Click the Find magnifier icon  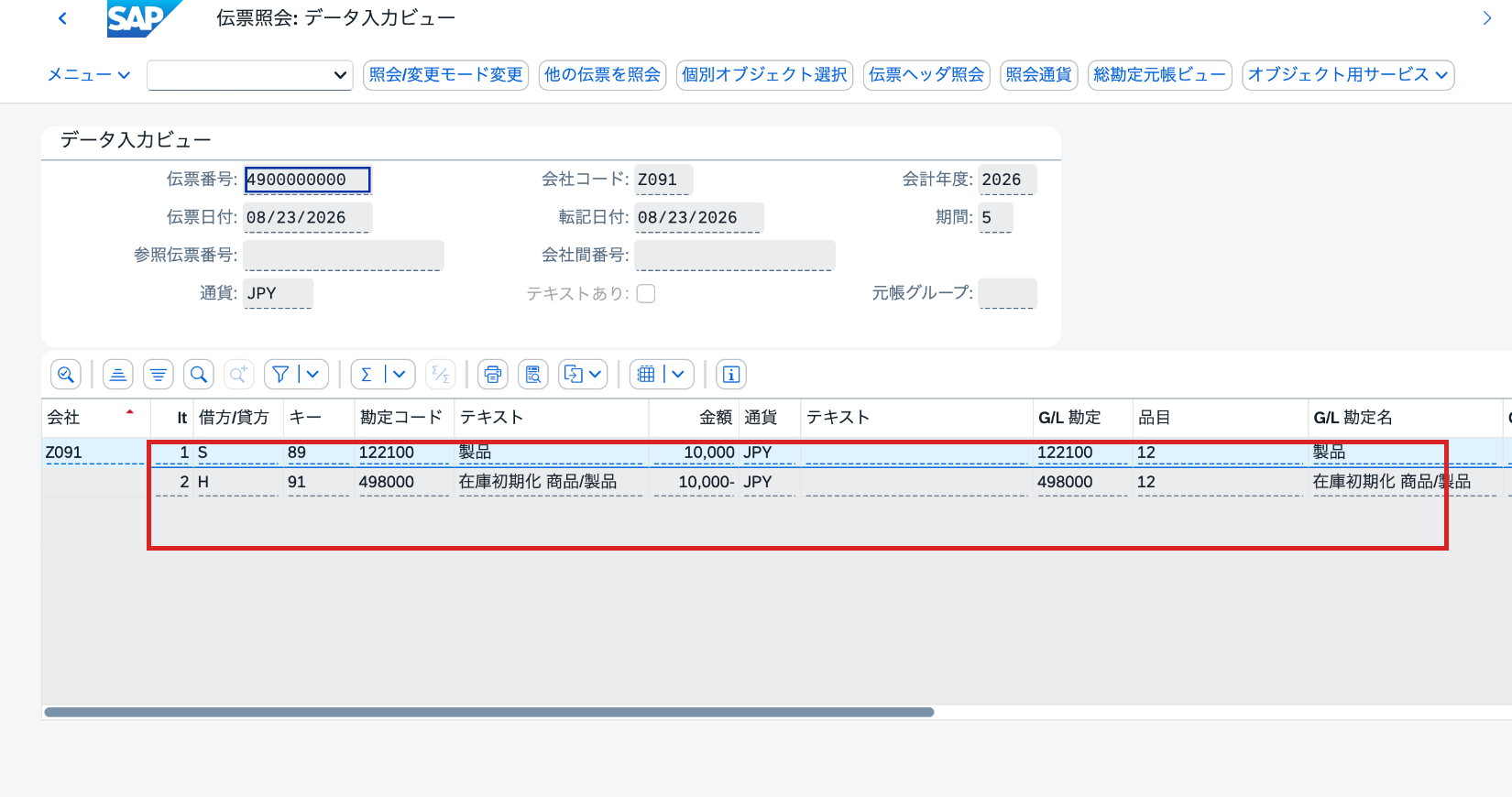[199, 374]
